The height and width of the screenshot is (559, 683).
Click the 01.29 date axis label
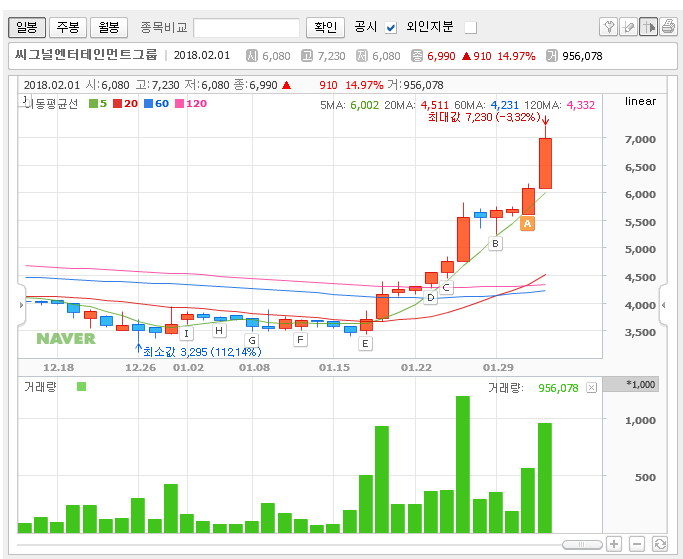[498, 367]
